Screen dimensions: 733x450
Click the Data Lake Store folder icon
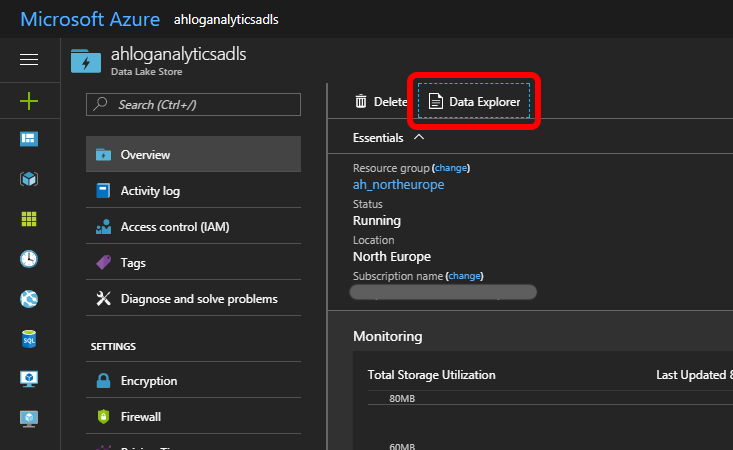click(x=86, y=61)
